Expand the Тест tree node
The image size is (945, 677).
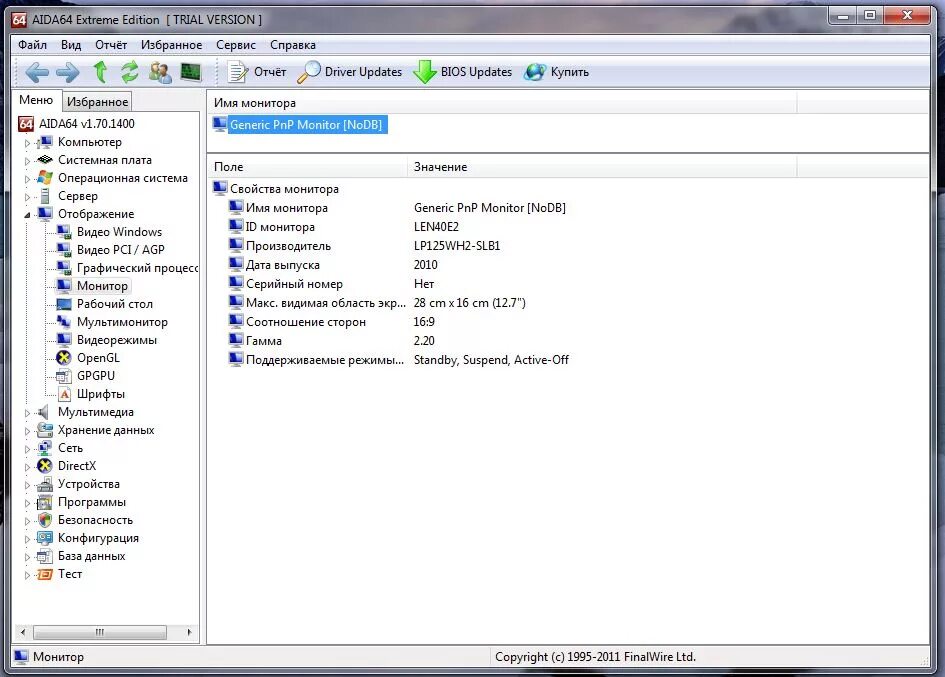pos(27,576)
